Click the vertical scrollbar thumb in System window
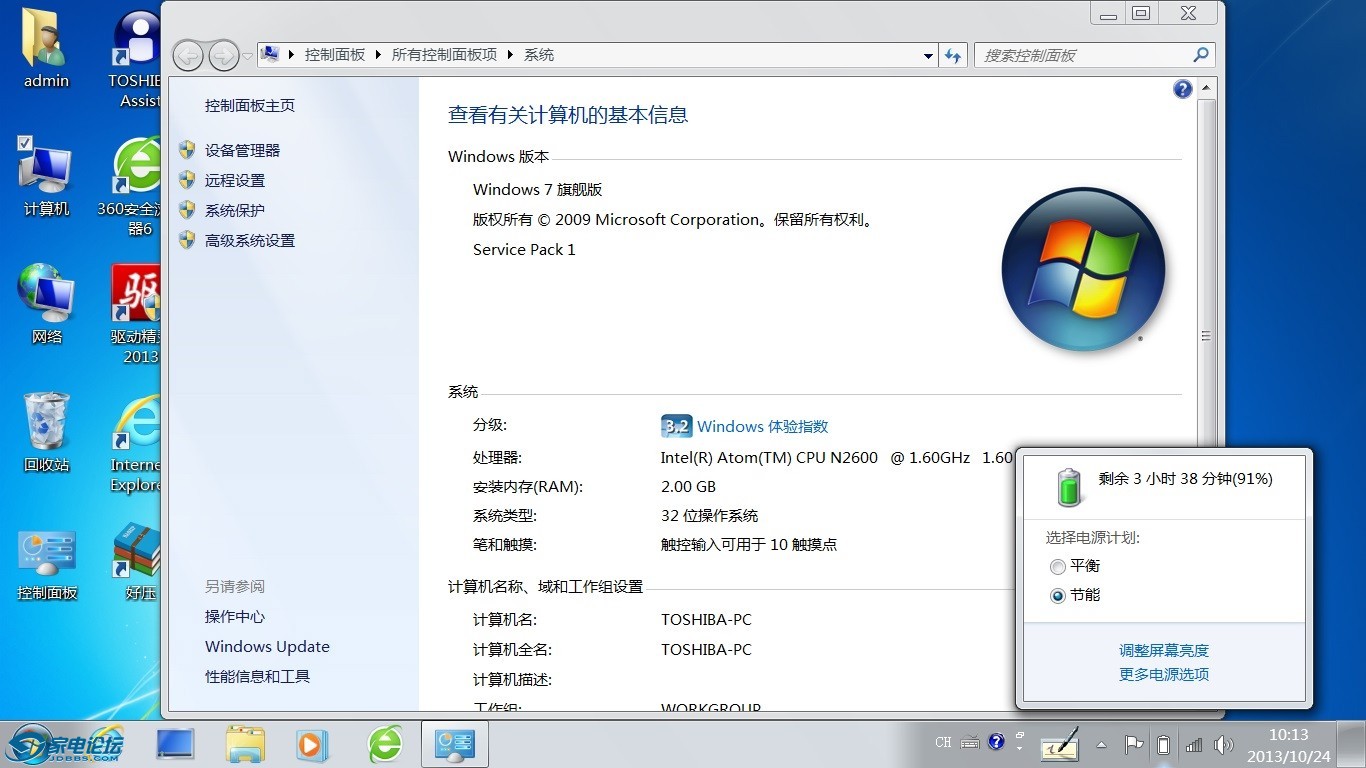 1206,337
